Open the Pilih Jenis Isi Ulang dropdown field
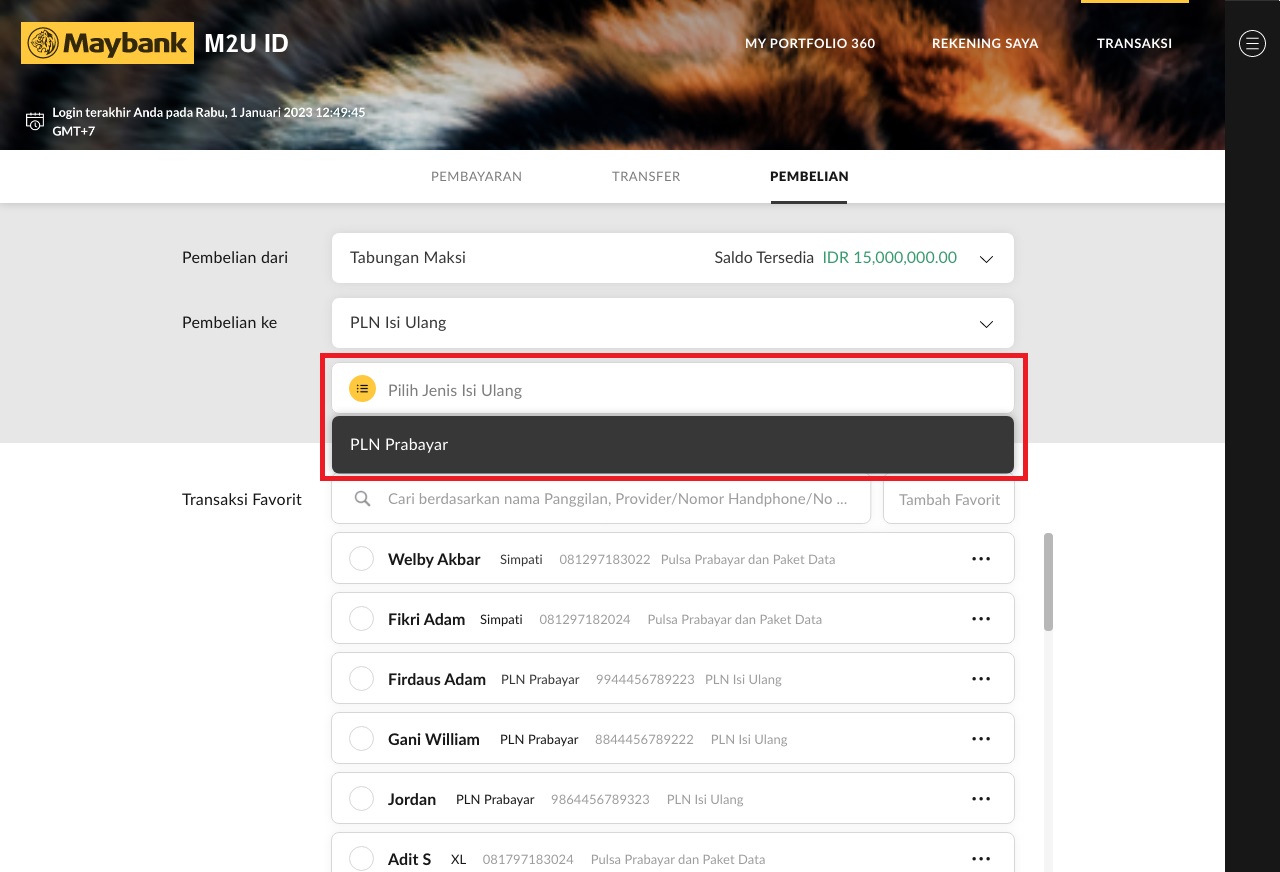This screenshot has height=872, width=1280. click(673, 388)
